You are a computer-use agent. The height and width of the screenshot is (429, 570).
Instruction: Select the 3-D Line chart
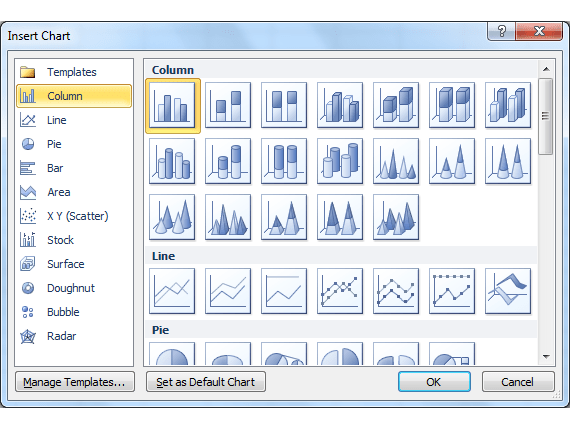point(508,291)
